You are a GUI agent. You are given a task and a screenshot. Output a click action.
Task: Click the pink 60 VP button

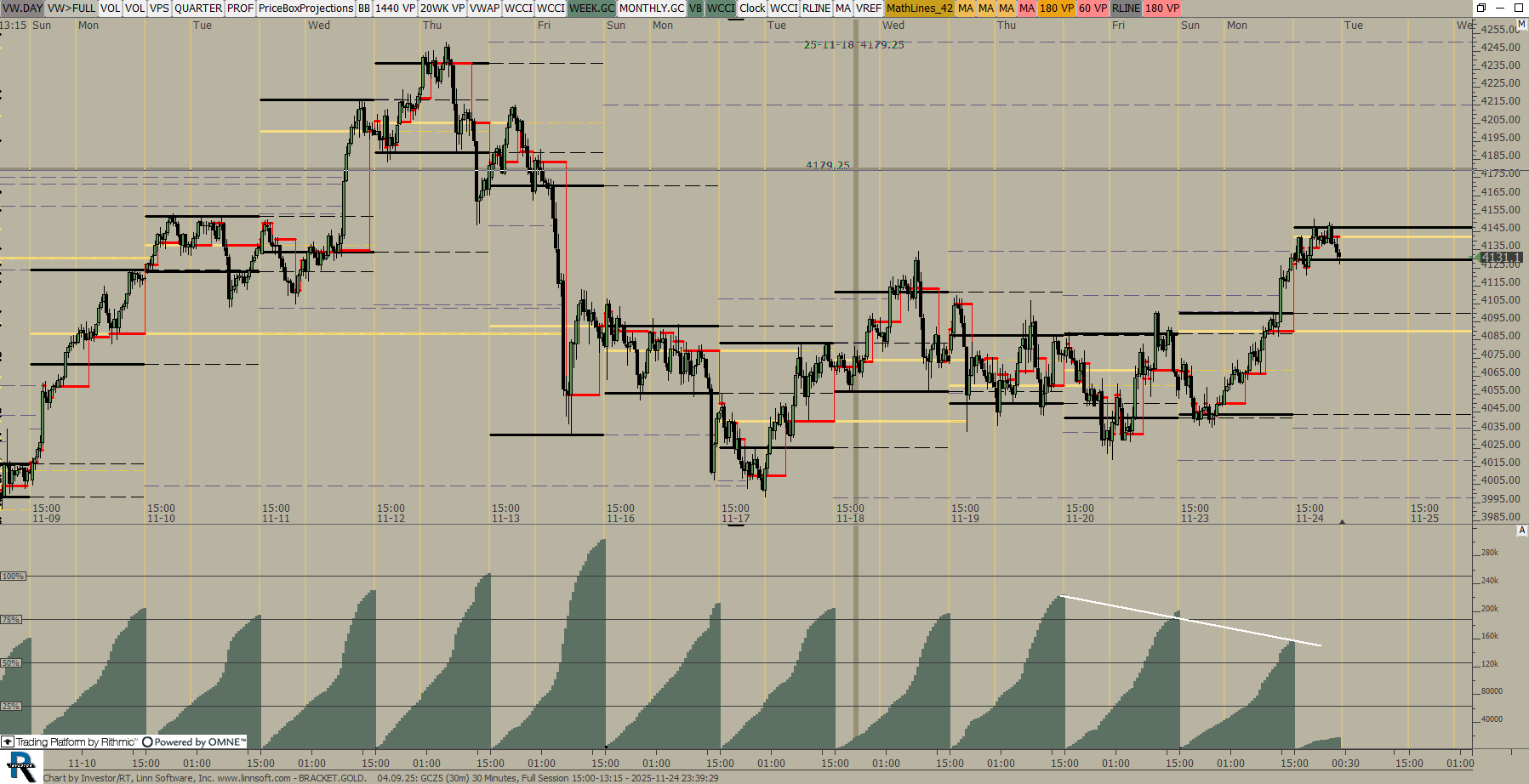[x=1093, y=8]
